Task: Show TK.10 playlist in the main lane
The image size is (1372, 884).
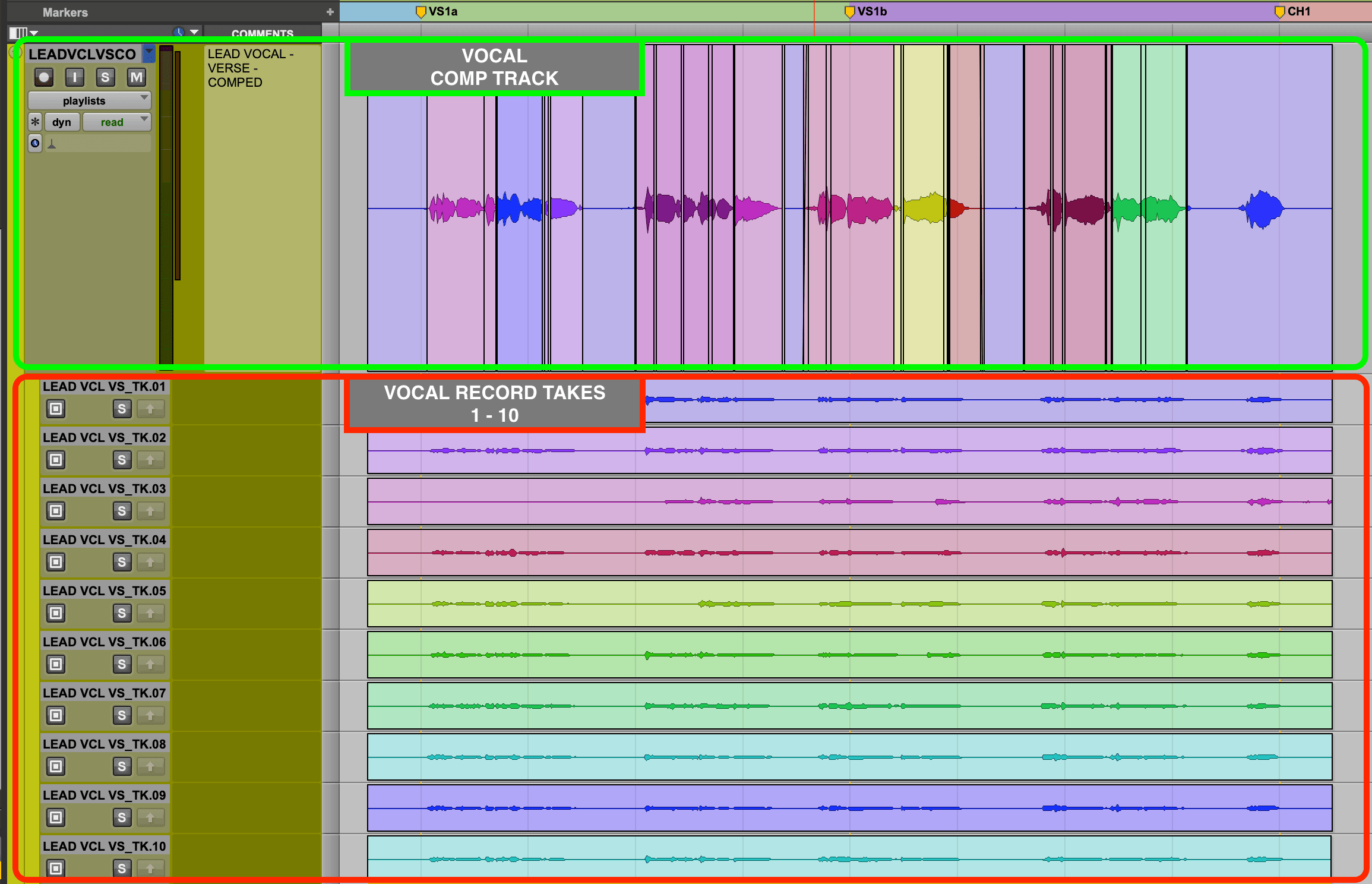Action: click(x=56, y=868)
